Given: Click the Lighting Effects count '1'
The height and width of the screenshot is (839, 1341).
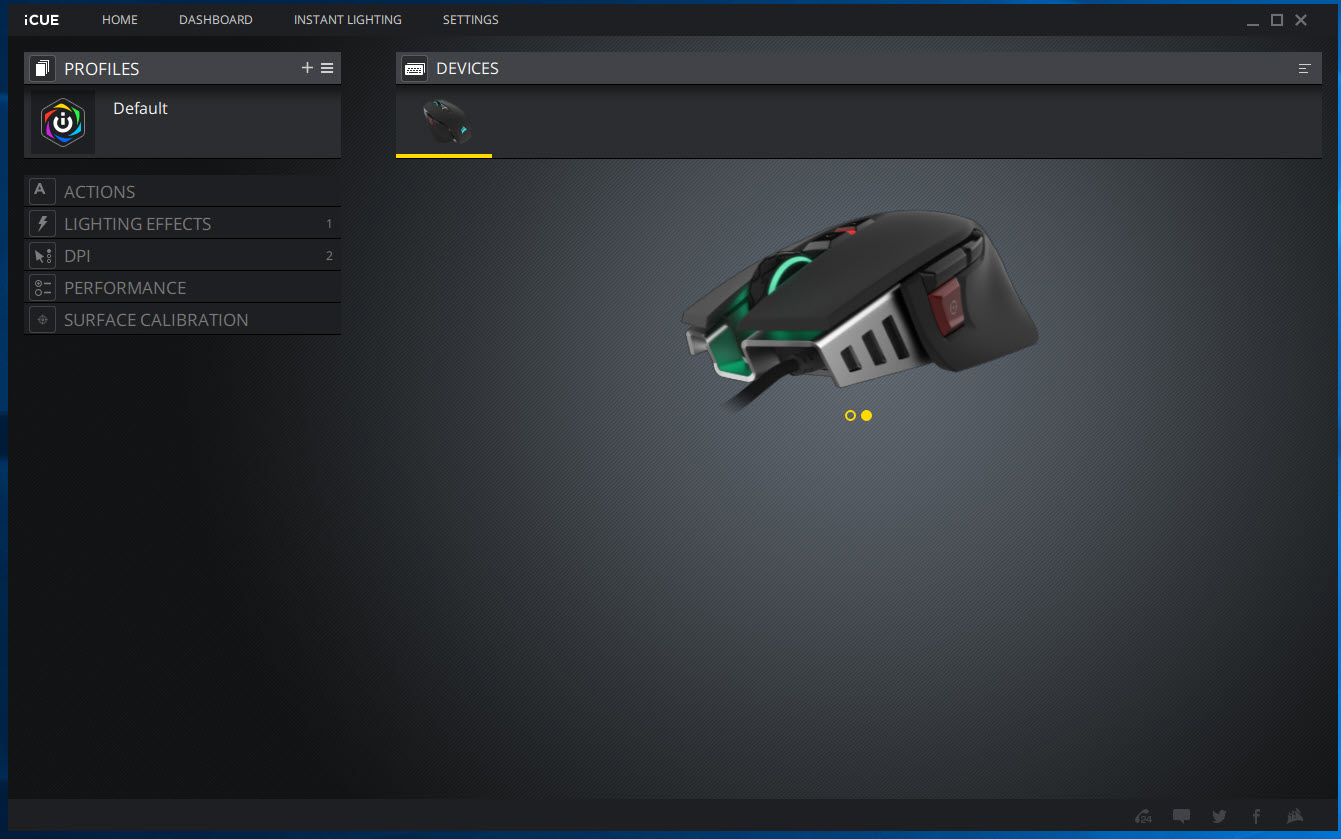Looking at the screenshot, I should click(329, 224).
